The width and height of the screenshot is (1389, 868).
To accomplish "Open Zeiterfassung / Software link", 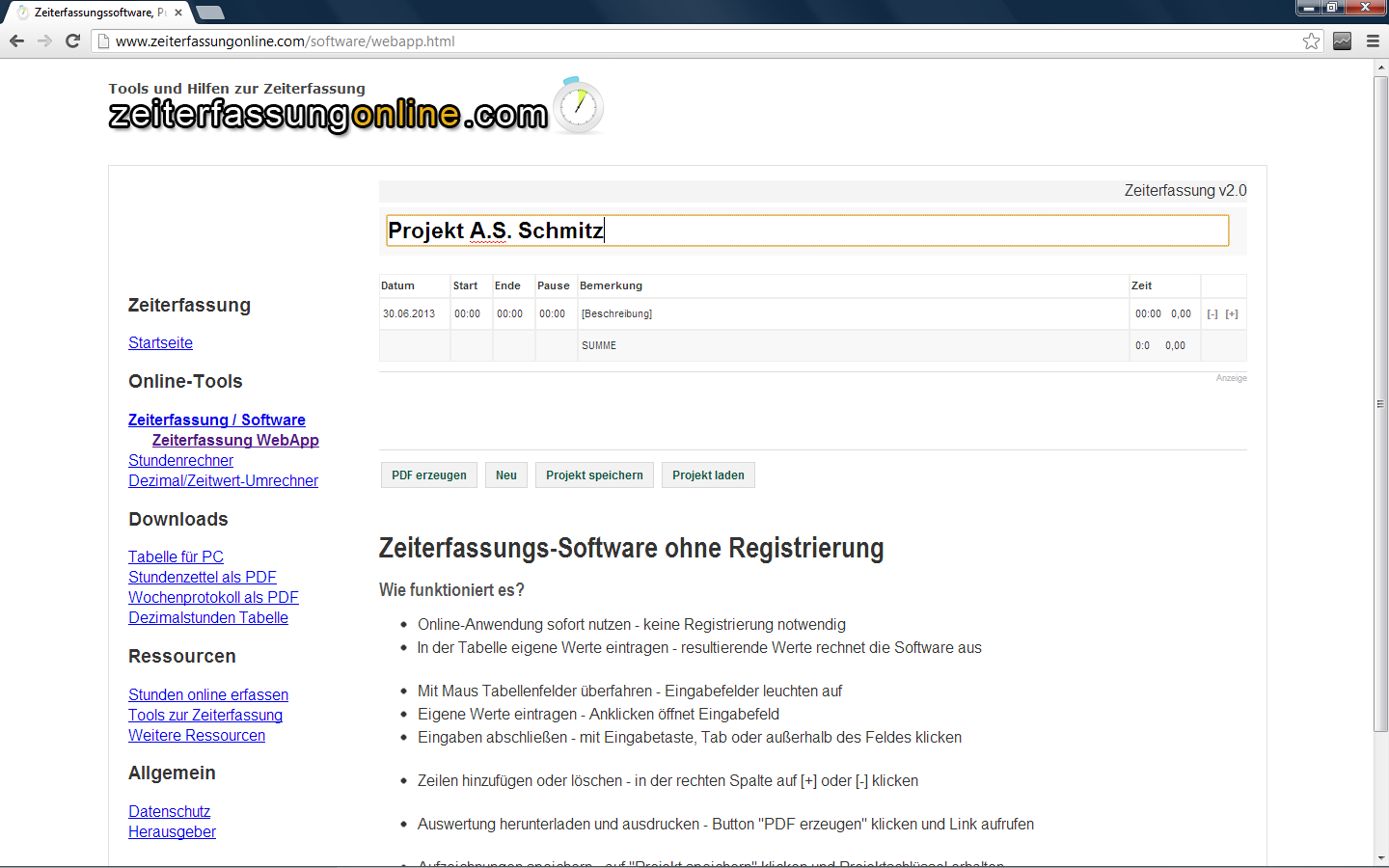I will (217, 420).
